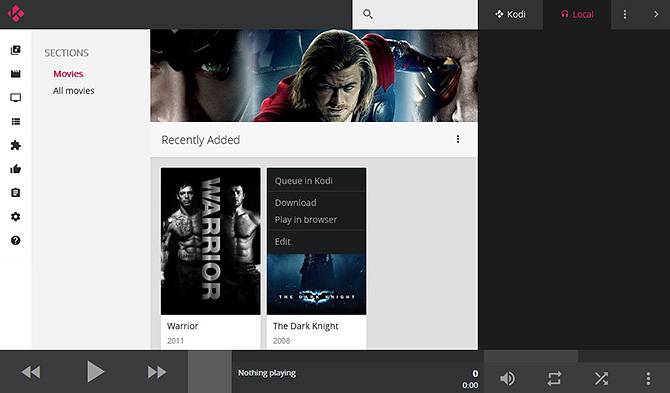Click the playback progress bar
670x393 pixels.
point(358,356)
